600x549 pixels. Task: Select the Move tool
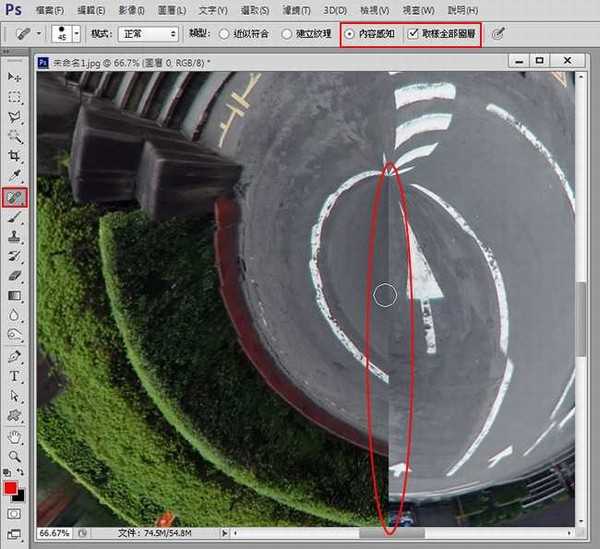point(15,77)
